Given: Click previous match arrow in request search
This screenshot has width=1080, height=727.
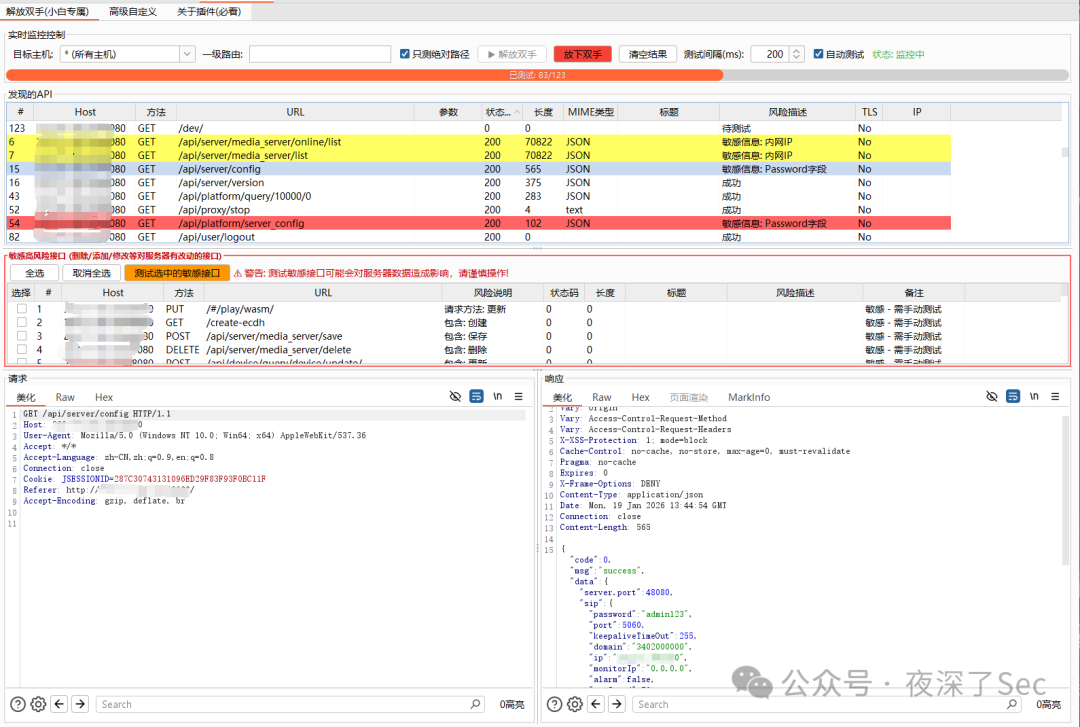Looking at the screenshot, I should click(x=60, y=704).
